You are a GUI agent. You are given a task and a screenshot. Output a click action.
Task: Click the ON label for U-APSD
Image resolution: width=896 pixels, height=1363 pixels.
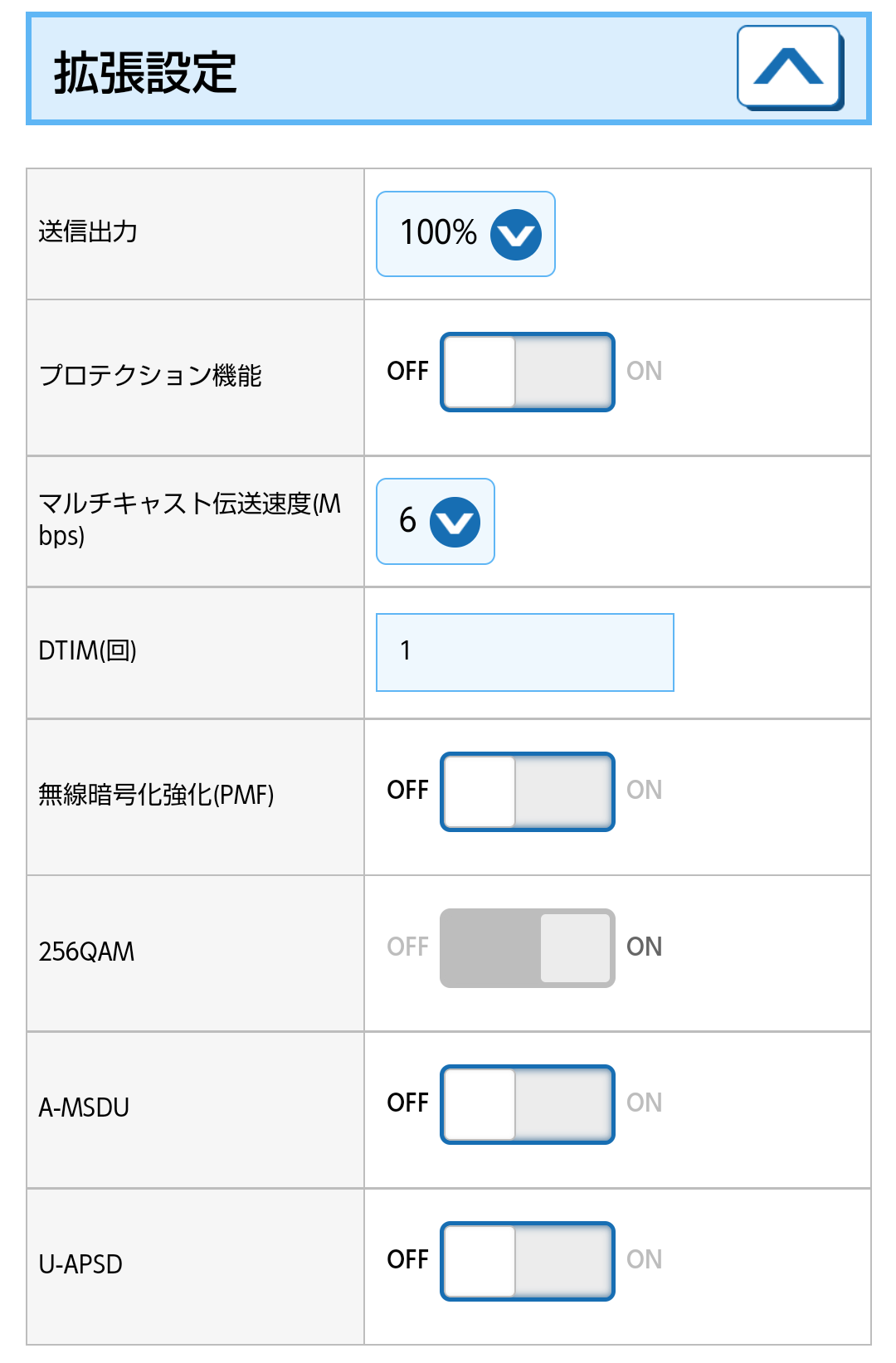tap(644, 1259)
